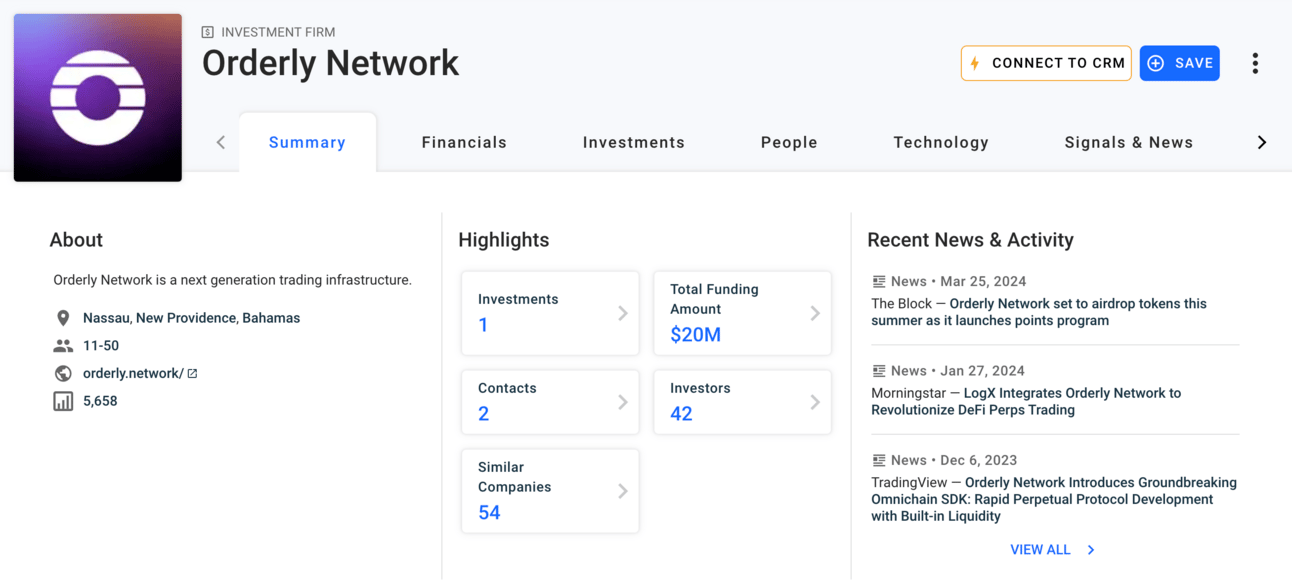Expand the Contacts highlight card chevron
Screen dimensions: 1292x581
(x=622, y=402)
